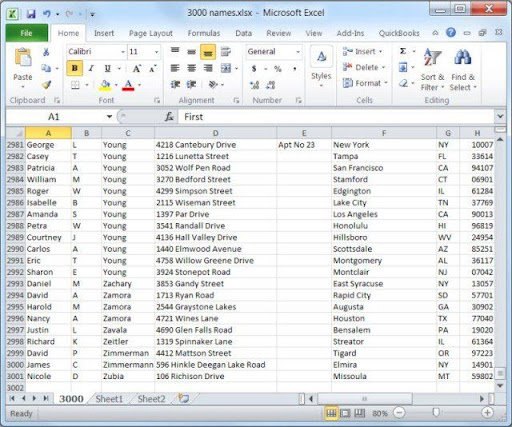Click the AutoSum sigma icon
512x427 pixels.
click(x=403, y=51)
